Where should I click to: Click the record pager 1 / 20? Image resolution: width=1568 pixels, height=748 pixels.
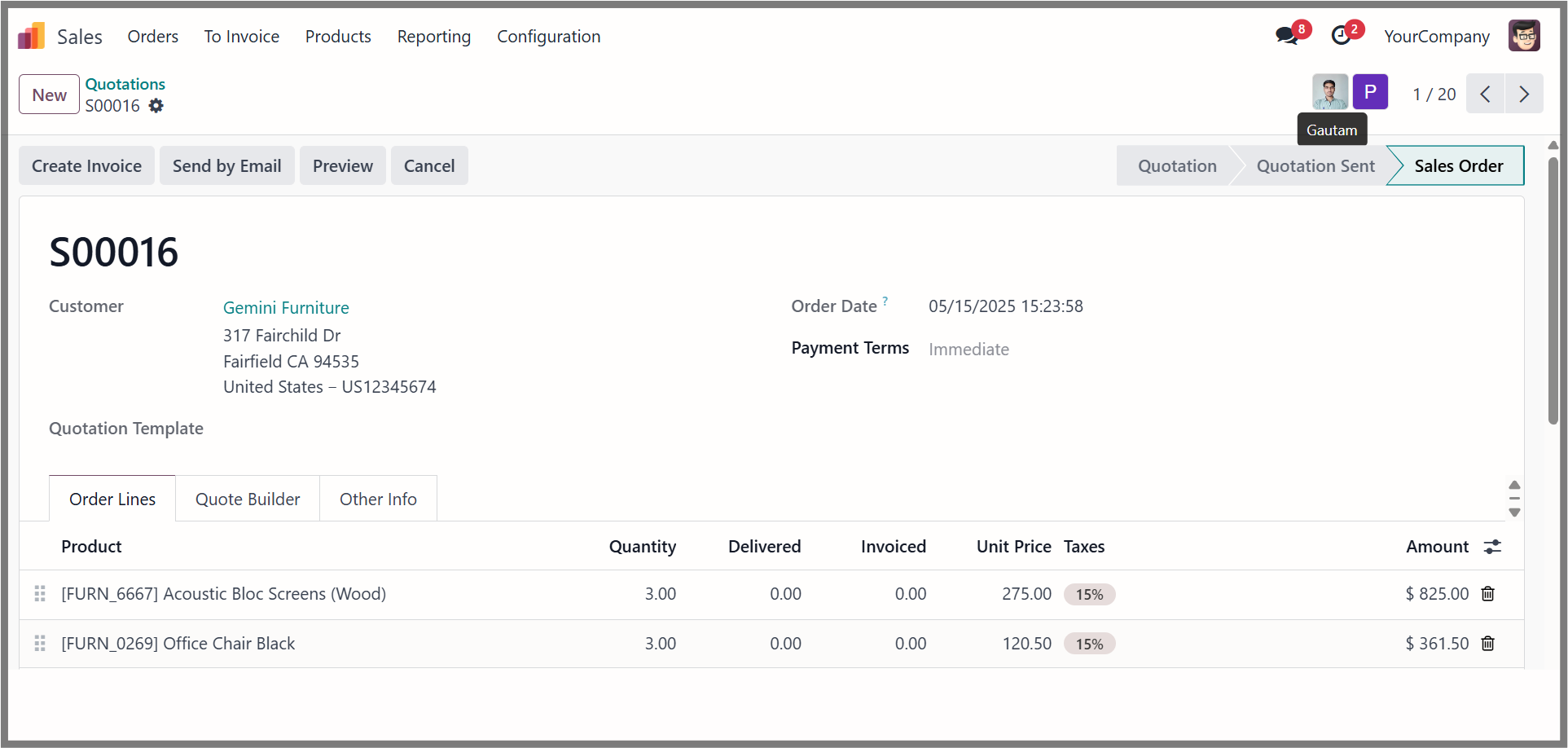click(1434, 95)
